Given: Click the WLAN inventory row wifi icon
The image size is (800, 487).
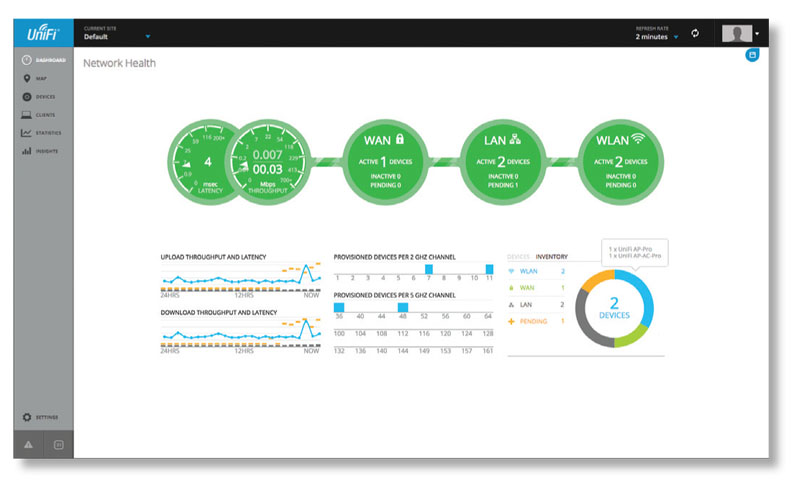Looking at the screenshot, I should (x=511, y=271).
